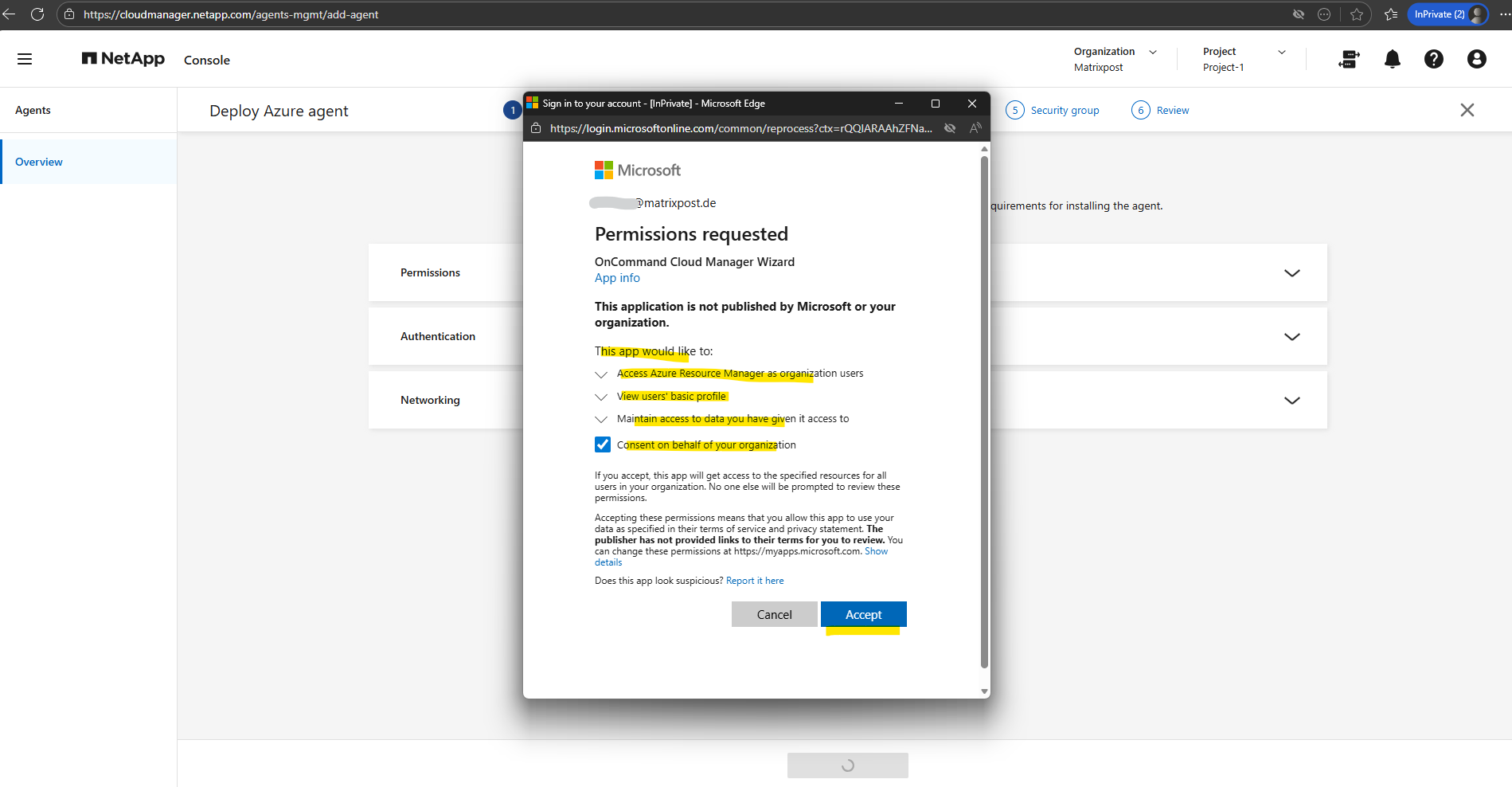Image resolution: width=1512 pixels, height=787 pixels.
Task: Click the Permissions section label
Action: [x=430, y=272]
